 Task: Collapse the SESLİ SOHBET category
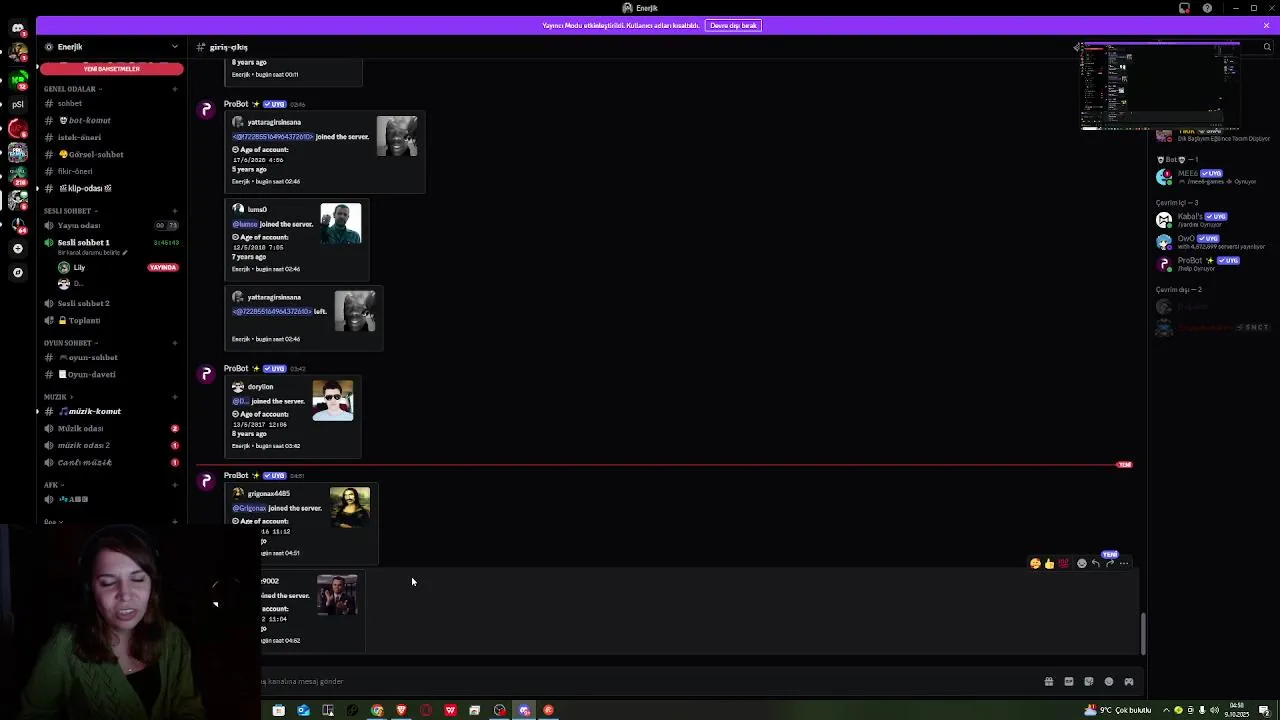click(69, 211)
